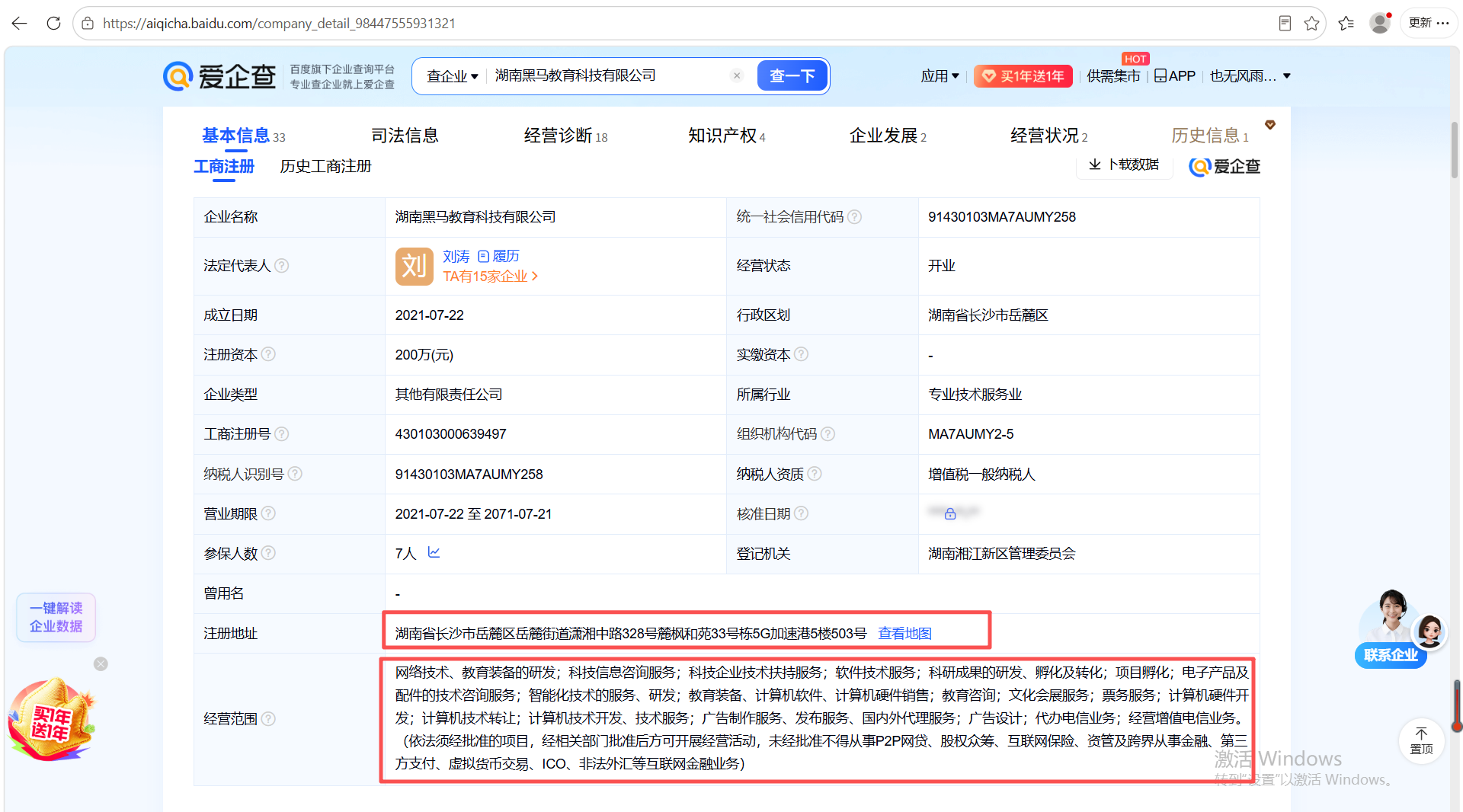This screenshot has width=1463, height=812.
Task: Show the help tooltip for 核准日期
Action: [802, 513]
